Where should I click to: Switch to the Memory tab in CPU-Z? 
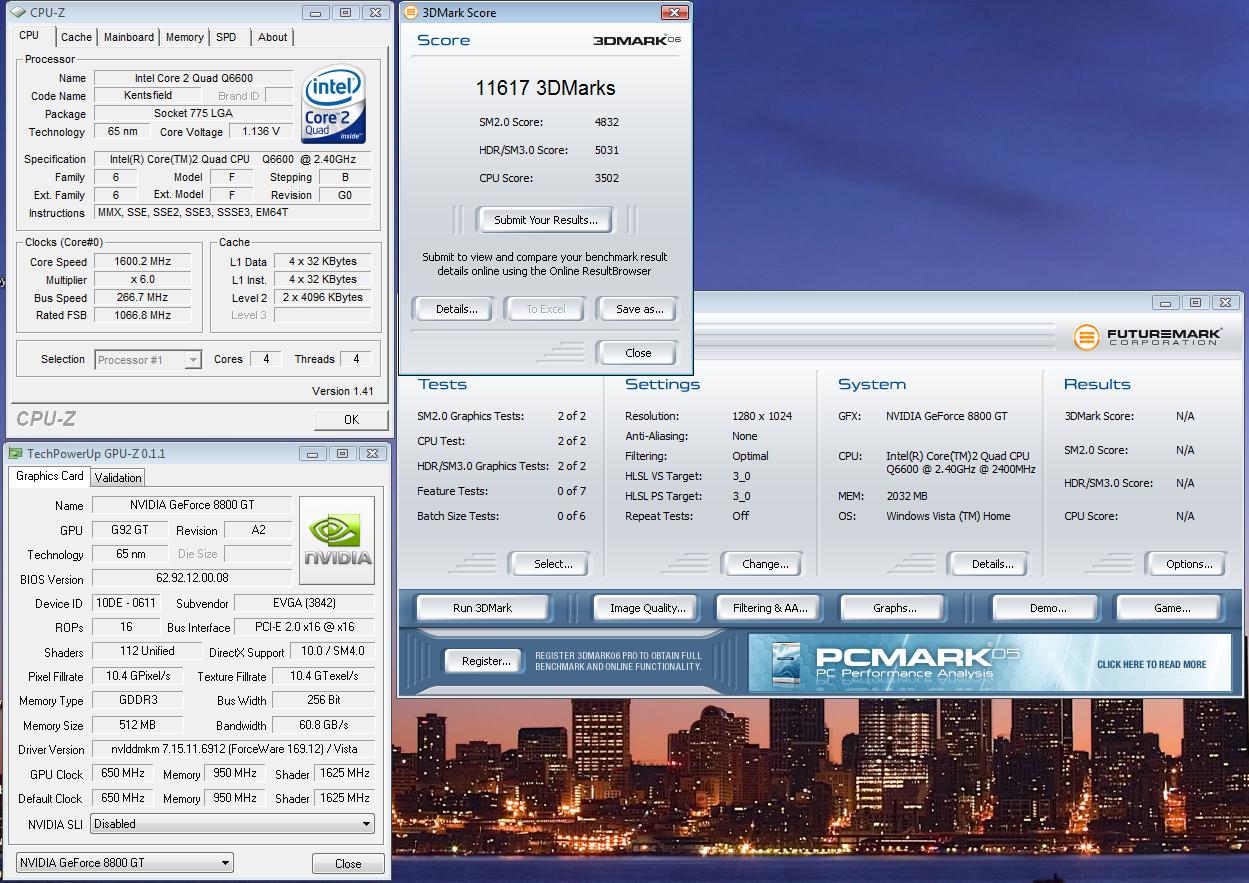pyautogui.click(x=184, y=37)
